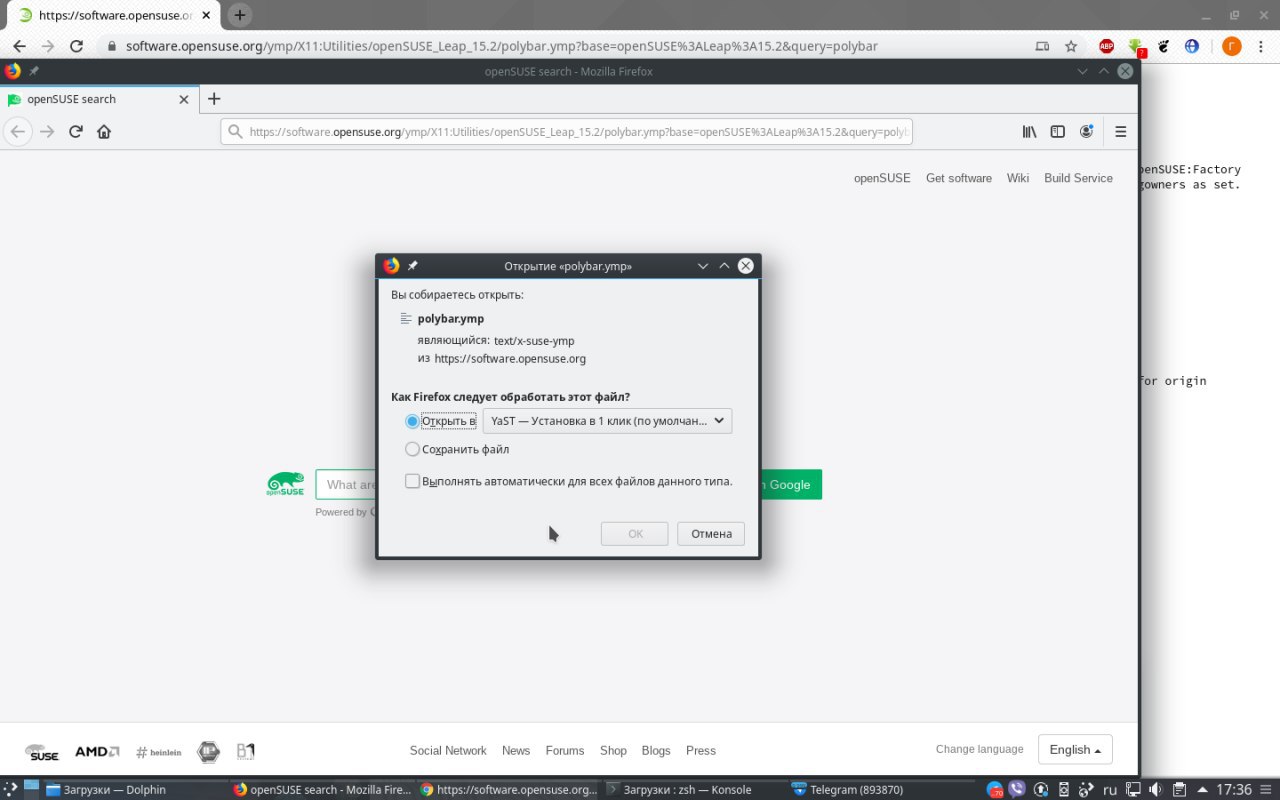Open Viber tray icon
The image size is (1280, 800).
click(1018, 789)
